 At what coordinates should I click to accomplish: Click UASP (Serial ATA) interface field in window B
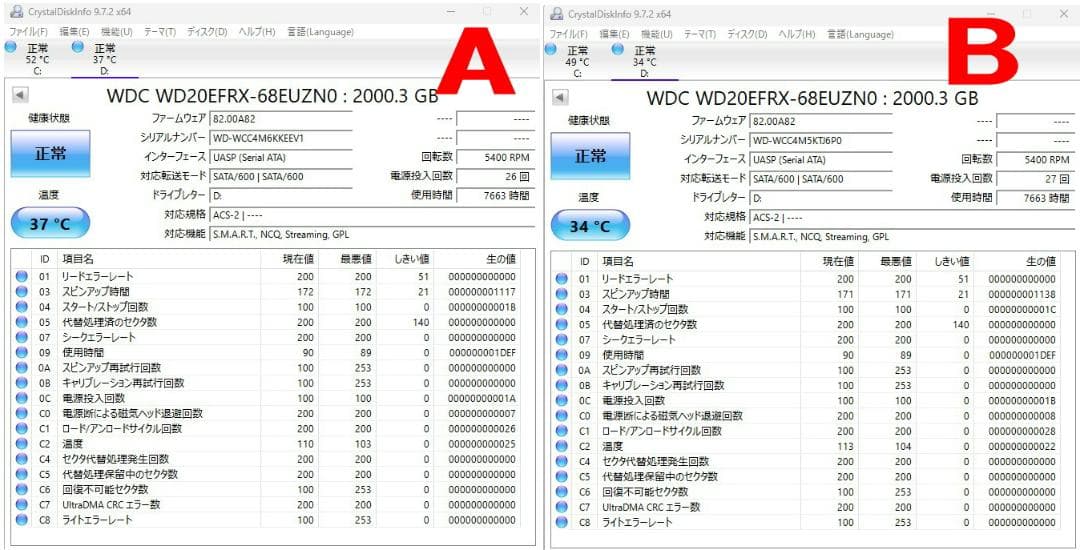pyautogui.click(x=821, y=159)
